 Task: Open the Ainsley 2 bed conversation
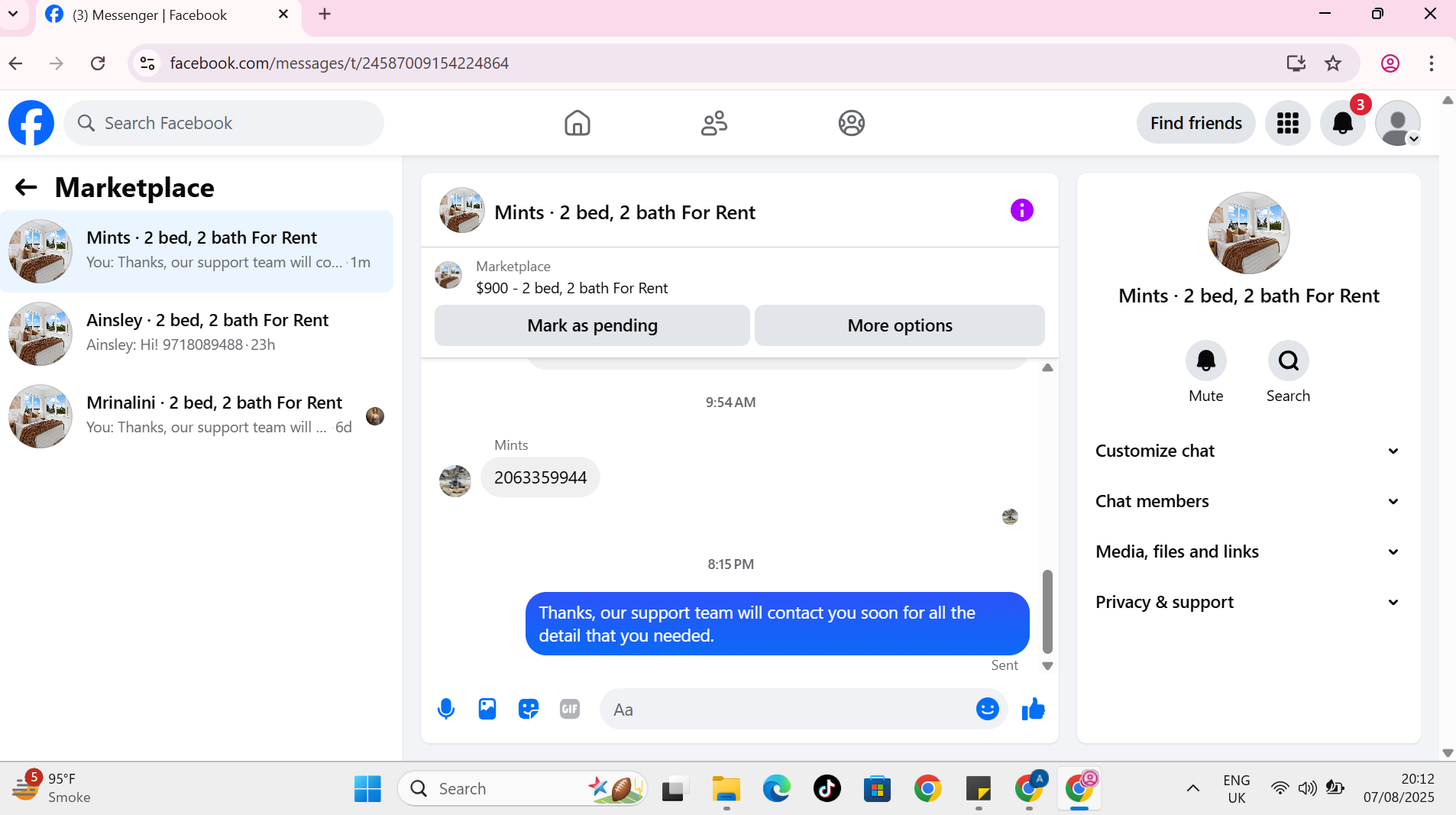[197, 334]
